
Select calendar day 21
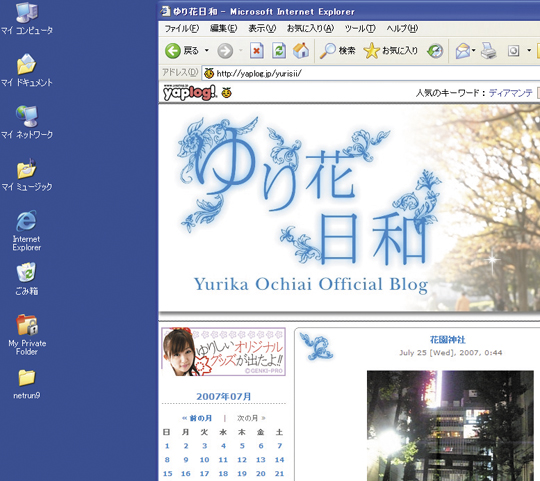[x=279, y=473]
